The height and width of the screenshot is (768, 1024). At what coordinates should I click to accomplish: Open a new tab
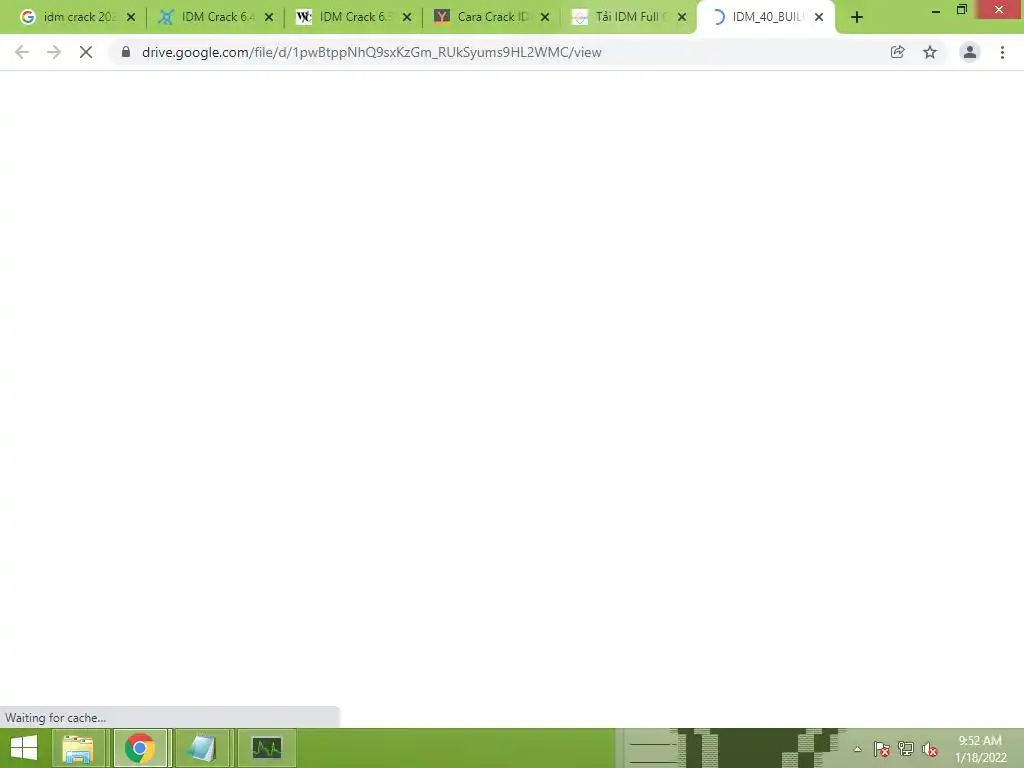(857, 17)
